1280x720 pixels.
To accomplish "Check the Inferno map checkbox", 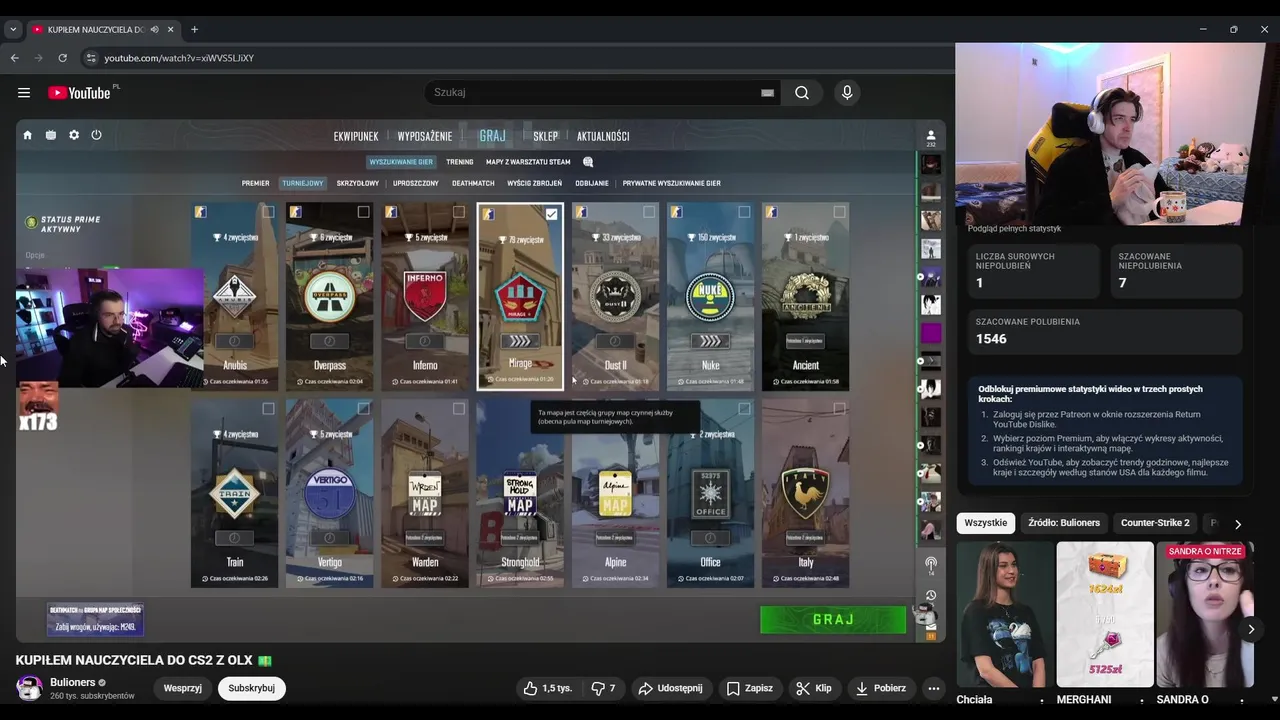I will point(458,212).
